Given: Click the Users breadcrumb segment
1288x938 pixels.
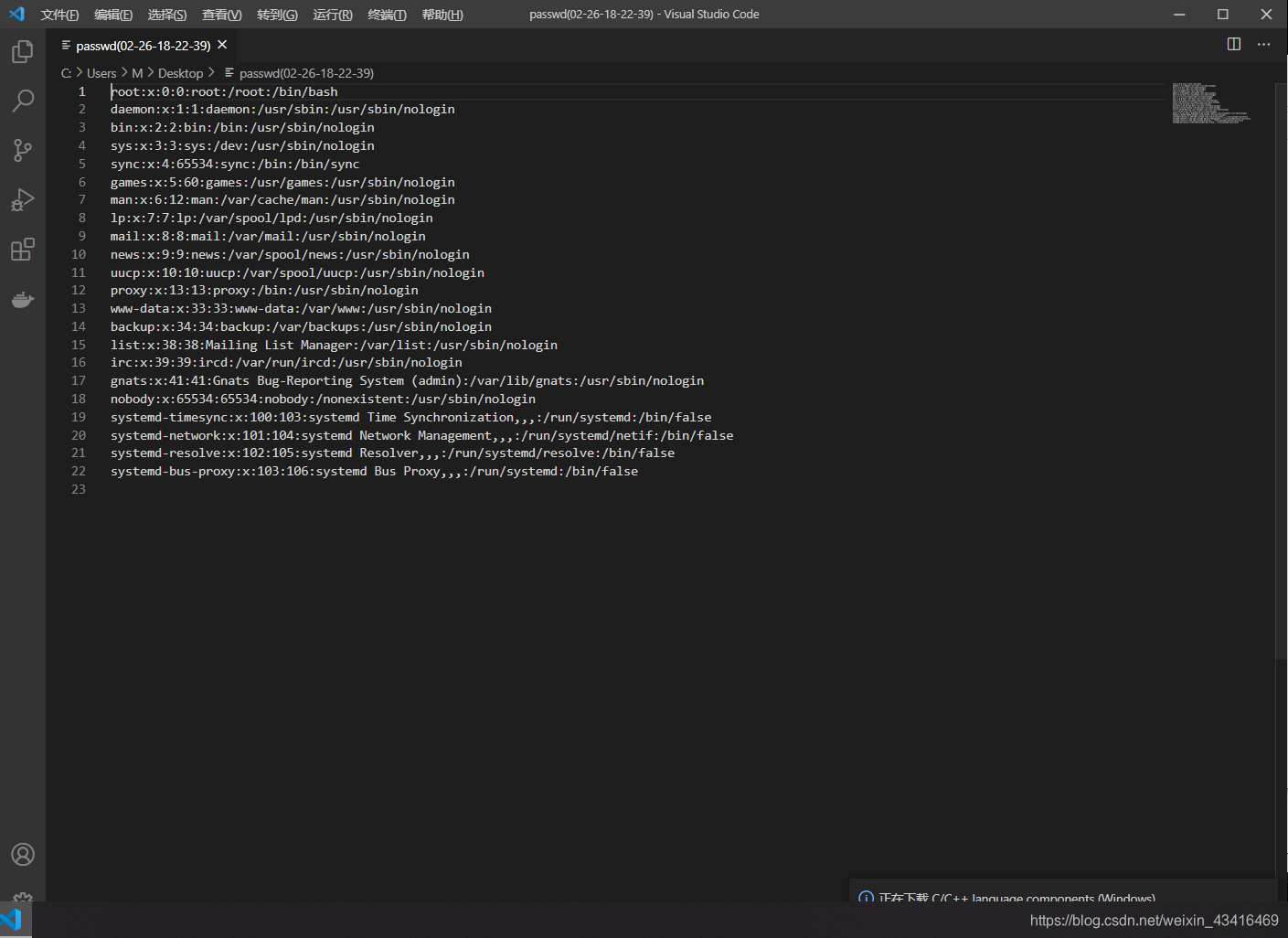Looking at the screenshot, I should tap(101, 73).
